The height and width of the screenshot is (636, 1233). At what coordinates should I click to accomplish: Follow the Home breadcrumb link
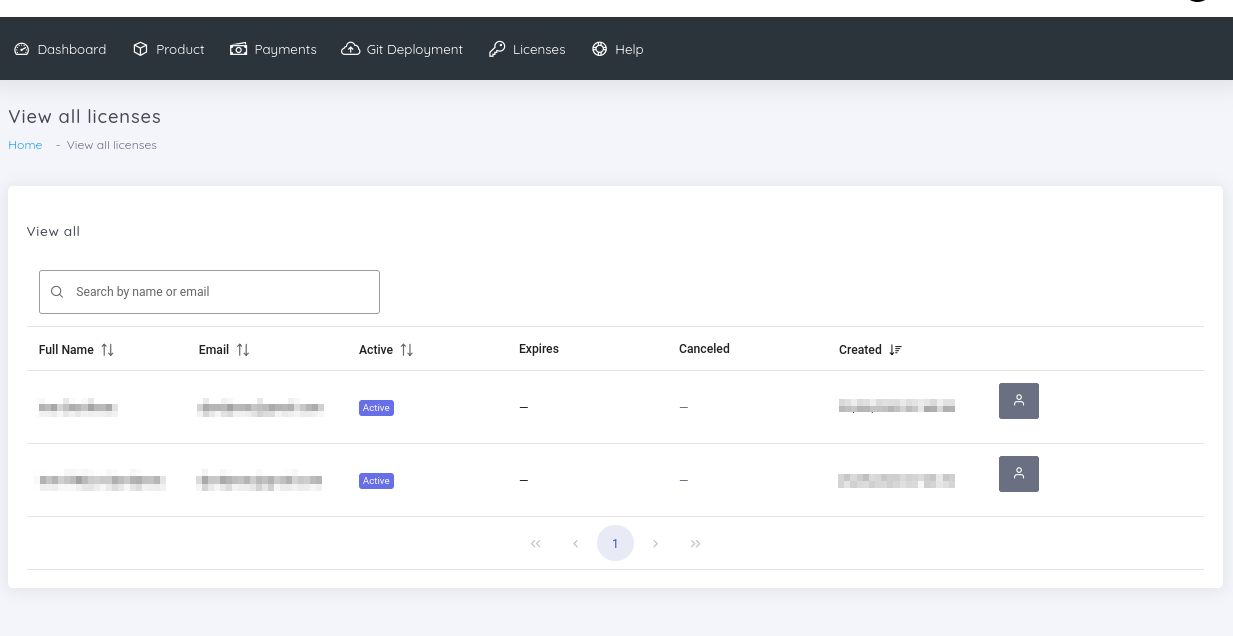25,145
